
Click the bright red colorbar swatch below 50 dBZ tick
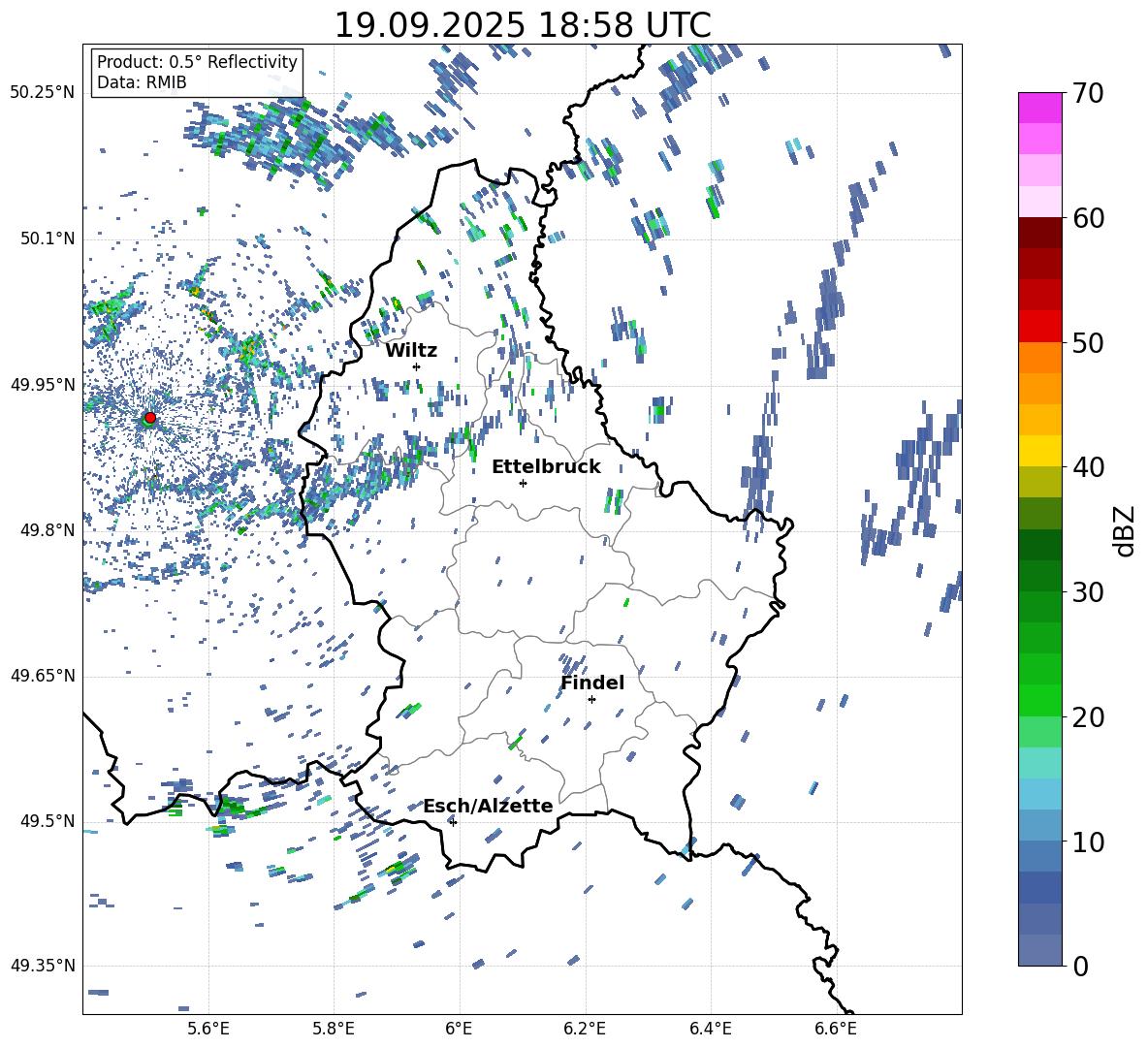pos(1039,327)
